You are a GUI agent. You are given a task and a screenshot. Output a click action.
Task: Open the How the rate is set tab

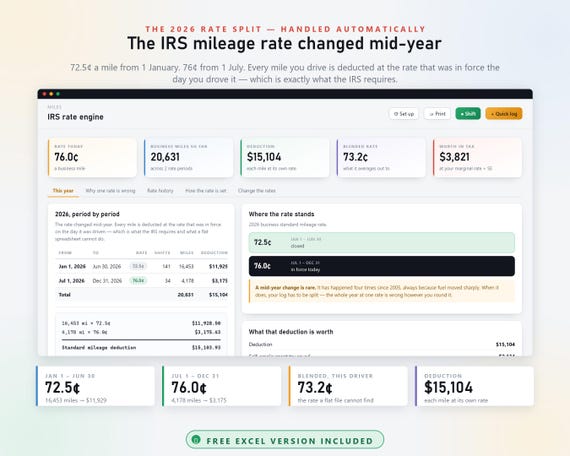click(x=206, y=191)
